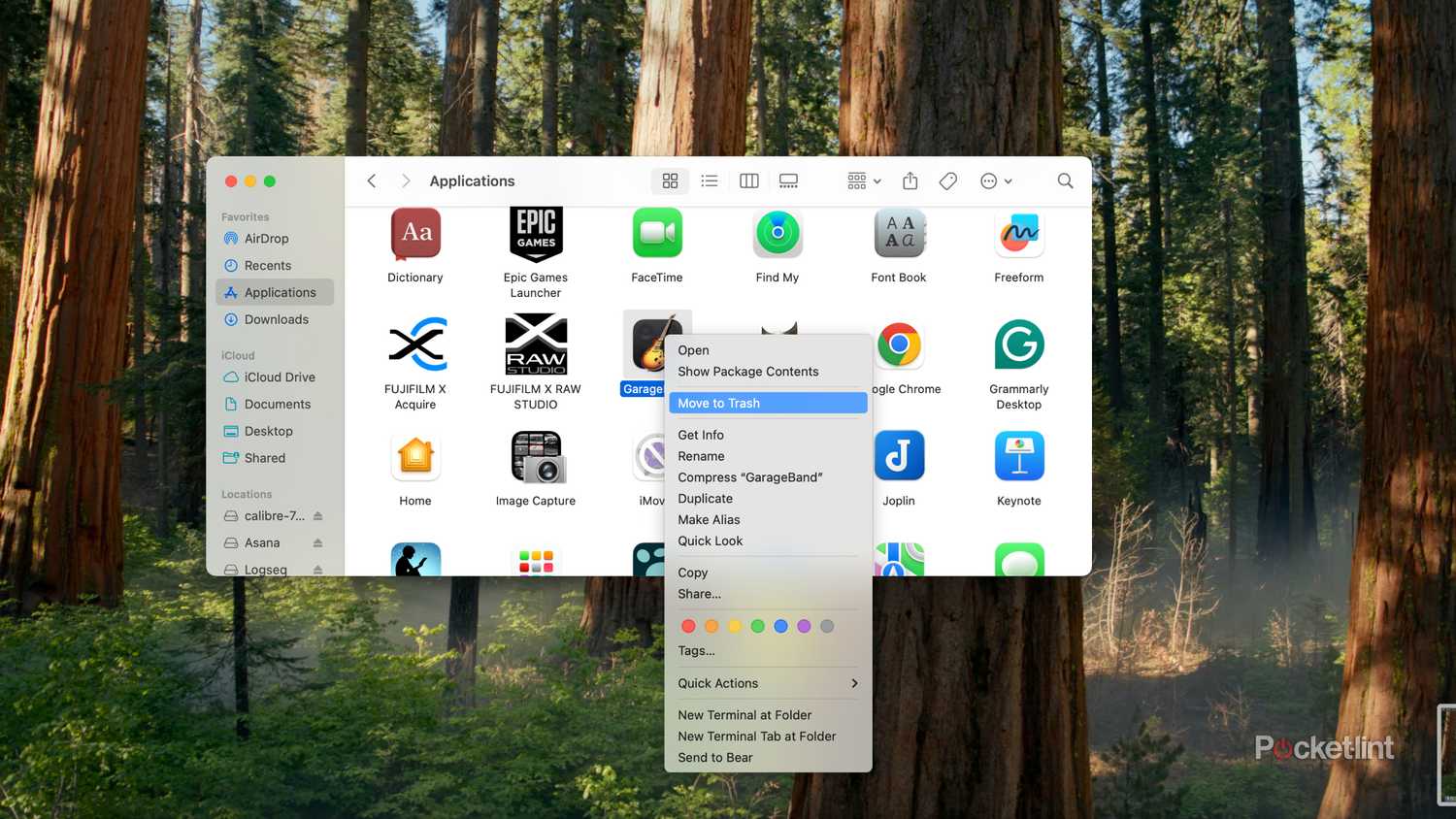Switch to list view
Image resolution: width=1456 pixels, height=819 pixels.
click(710, 181)
